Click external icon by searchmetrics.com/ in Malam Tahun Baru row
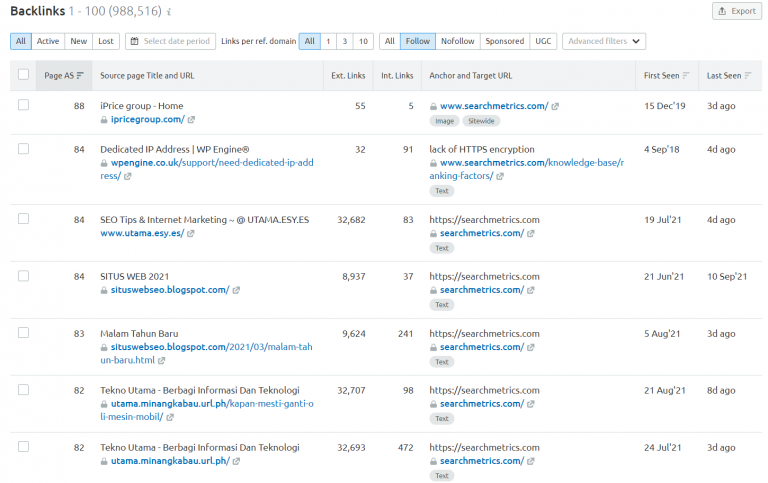Image resolution: width=768 pixels, height=483 pixels. 530,347
